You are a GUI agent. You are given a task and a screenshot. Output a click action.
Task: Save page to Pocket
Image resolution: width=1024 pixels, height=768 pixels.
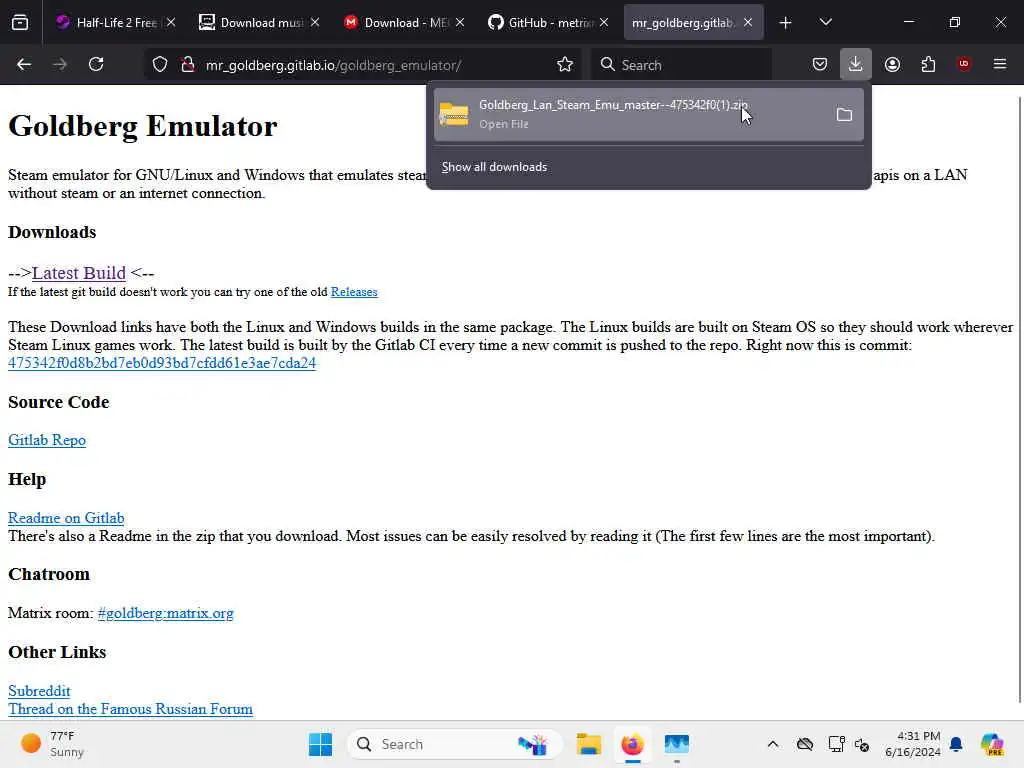pos(820,64)
